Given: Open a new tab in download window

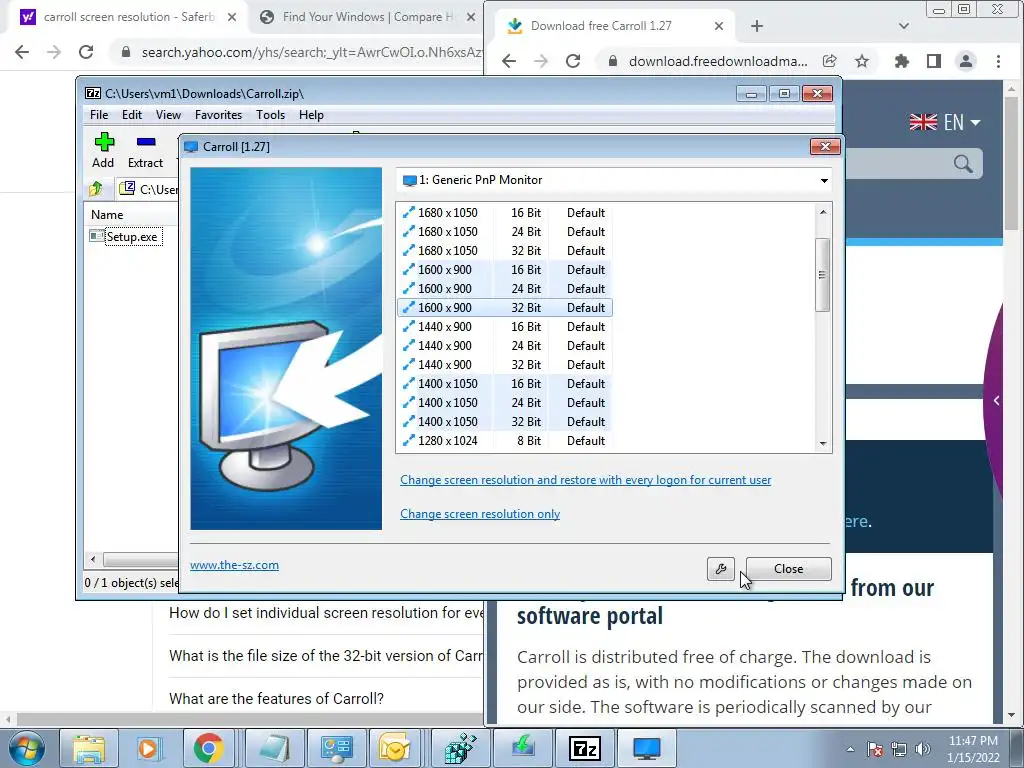Looking at the screenshot, I should (757, 26).
